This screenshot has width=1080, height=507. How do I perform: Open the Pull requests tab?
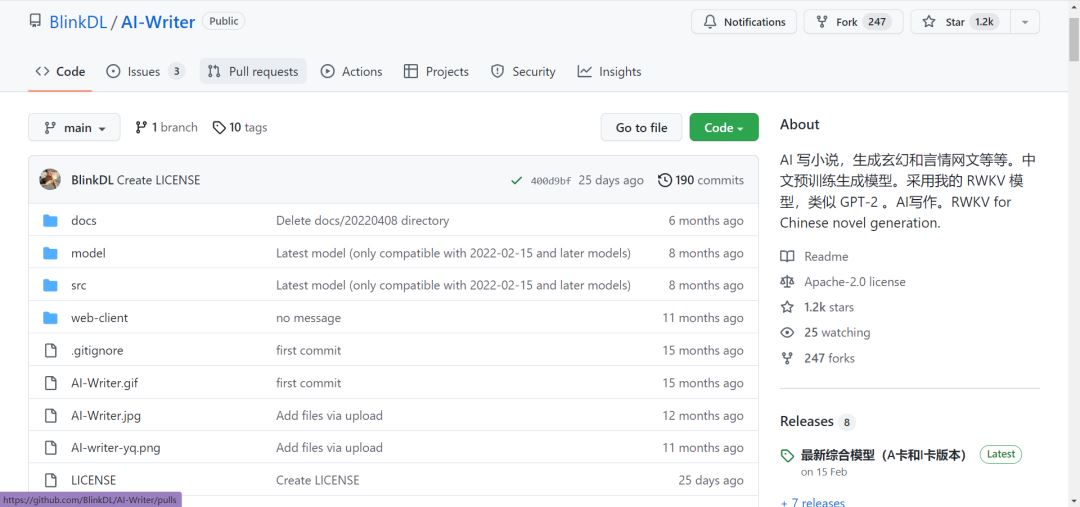coord(253,72)
